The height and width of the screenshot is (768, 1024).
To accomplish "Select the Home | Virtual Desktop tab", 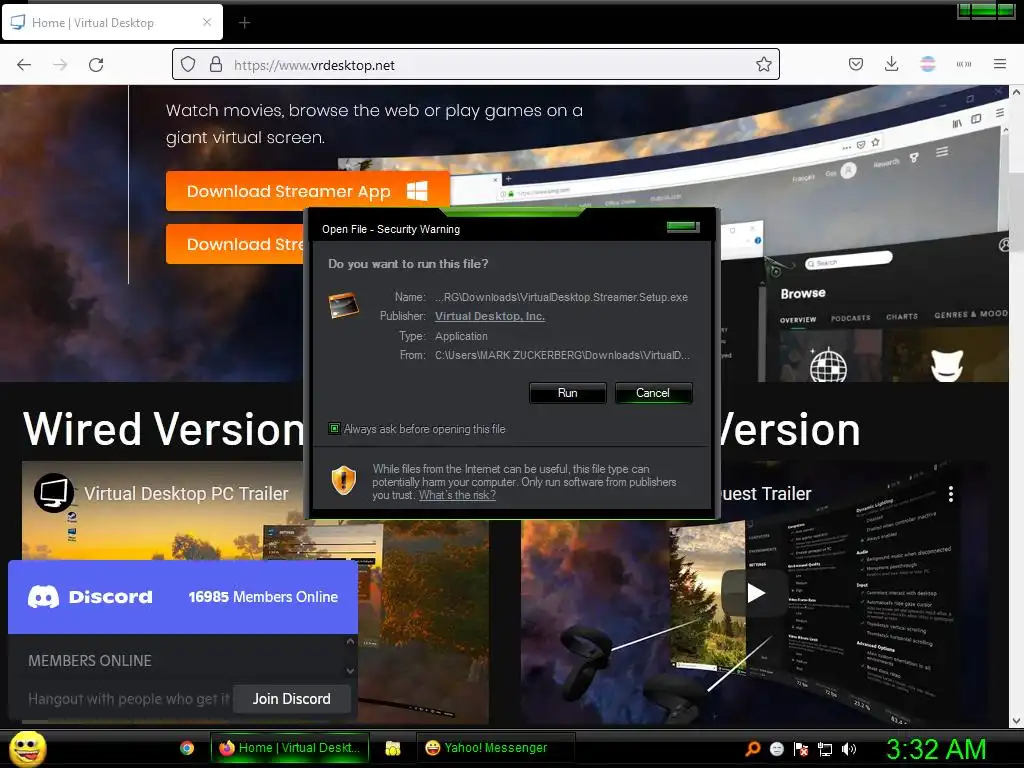I will tap(113, 22).
